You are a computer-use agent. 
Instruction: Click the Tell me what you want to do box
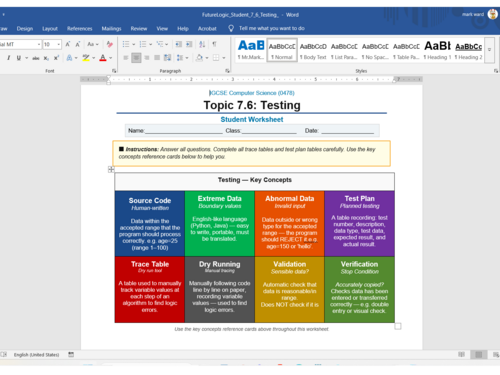pos(272,28)
